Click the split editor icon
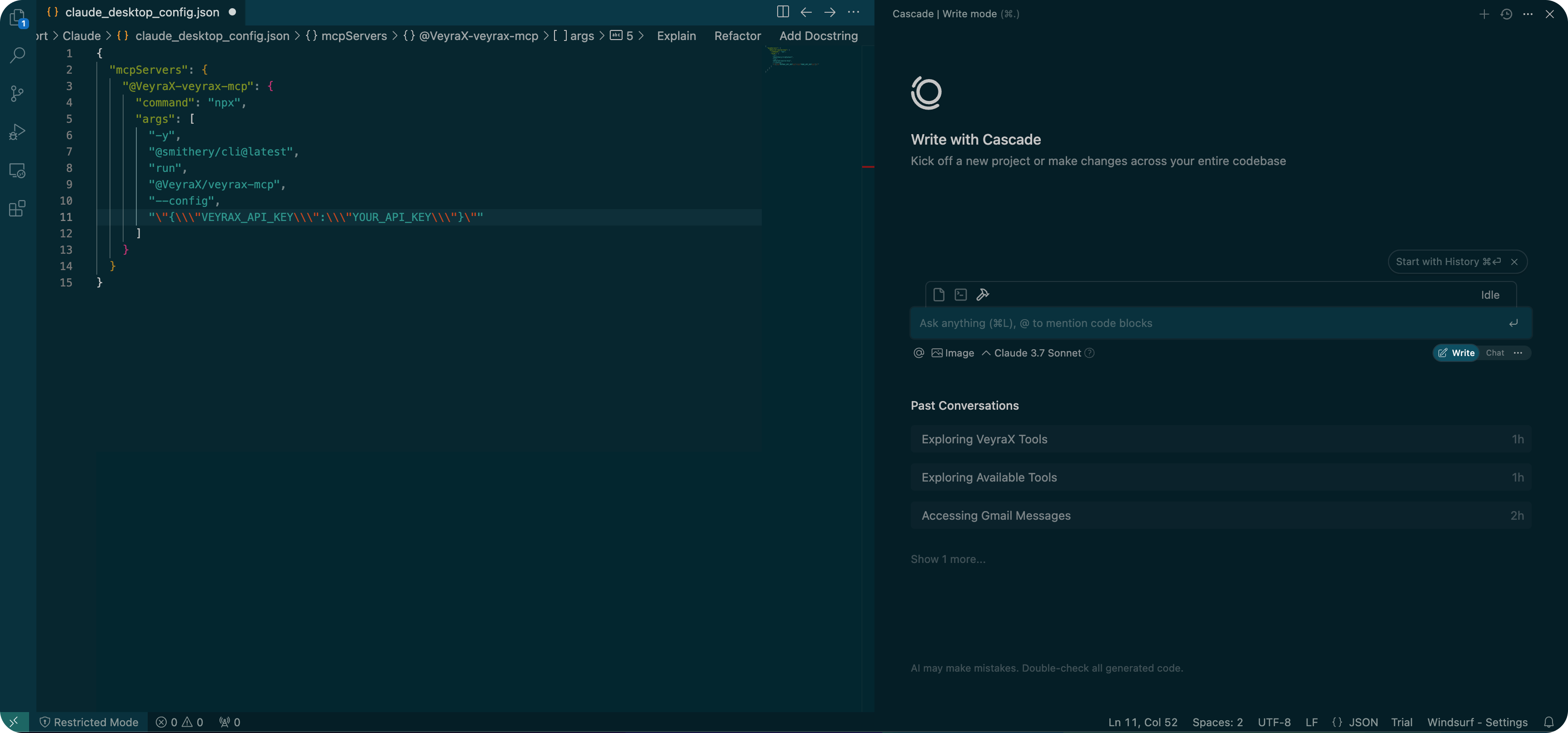 click(783, 12)
